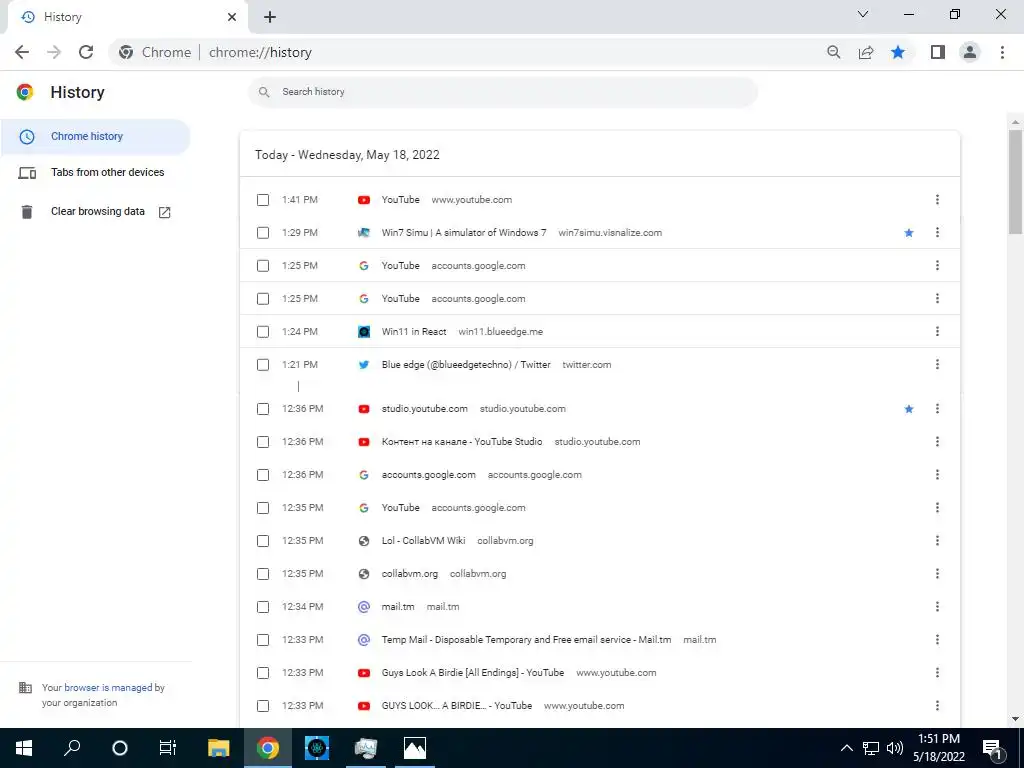Check the Guys Look A Birdie [All Endings] checkbox

pos(263,673)
